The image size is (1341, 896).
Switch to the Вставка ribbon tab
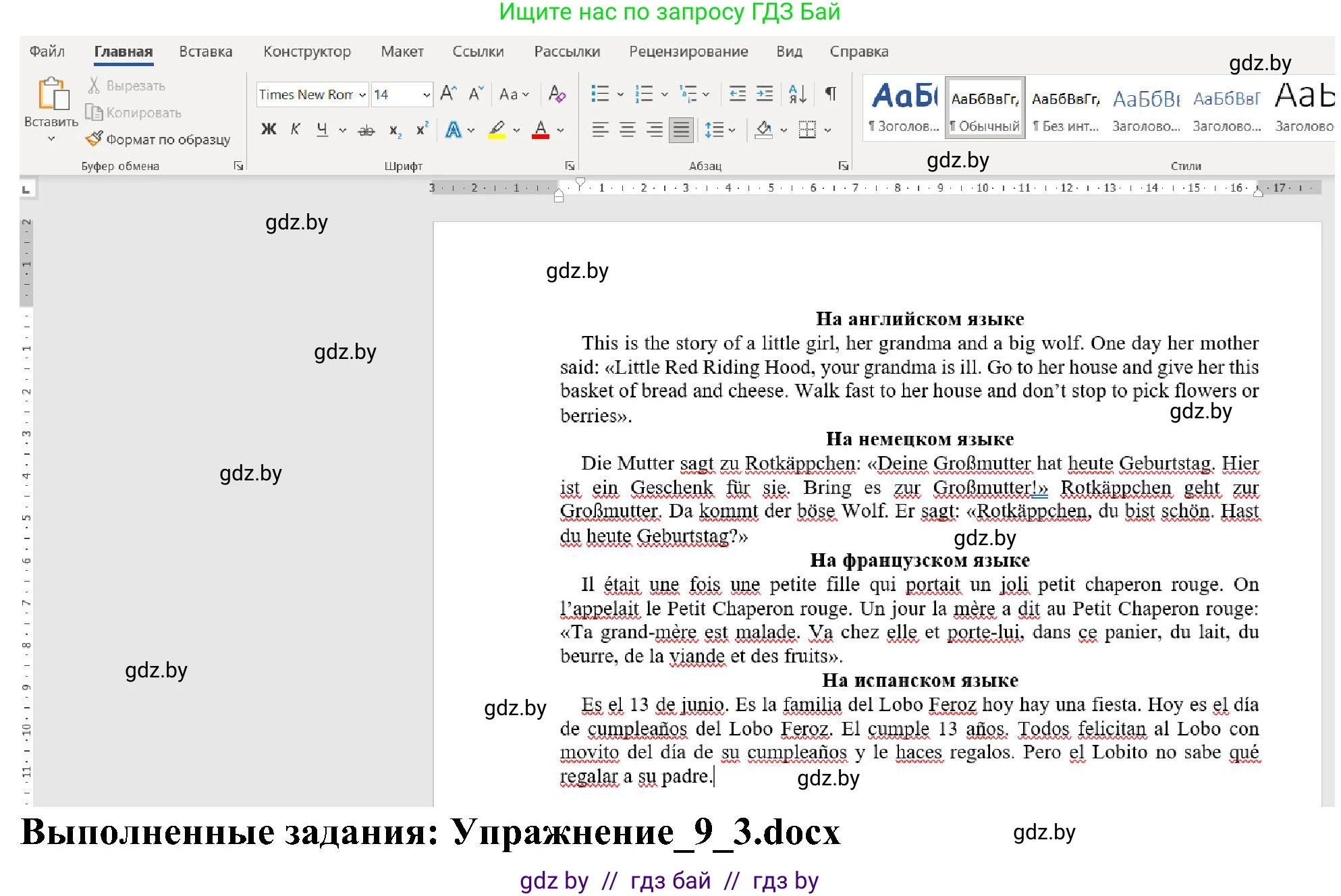pos(205,51)
